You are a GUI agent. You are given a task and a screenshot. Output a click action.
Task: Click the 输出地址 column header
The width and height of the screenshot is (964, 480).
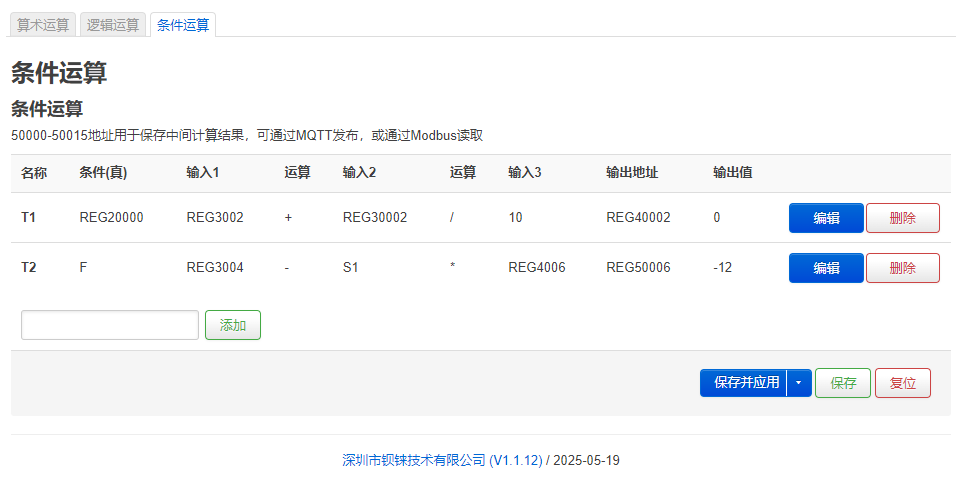pyautogui.click(x=632, y=173)
